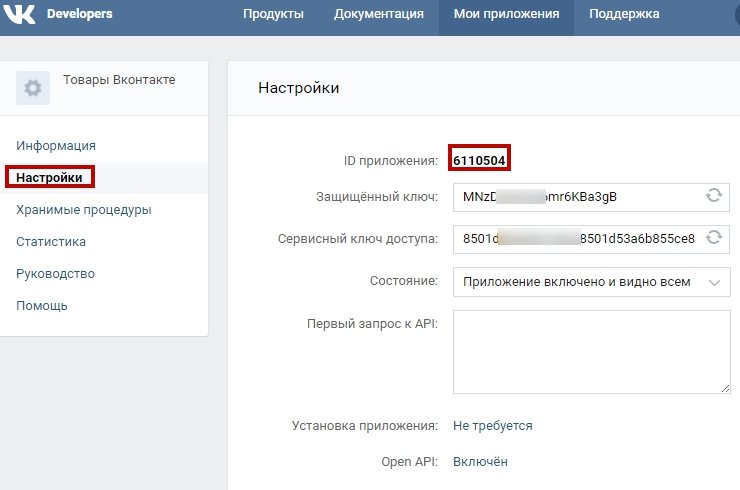
Task: Click the Не требуется value
Action: [x=492, y=426]
